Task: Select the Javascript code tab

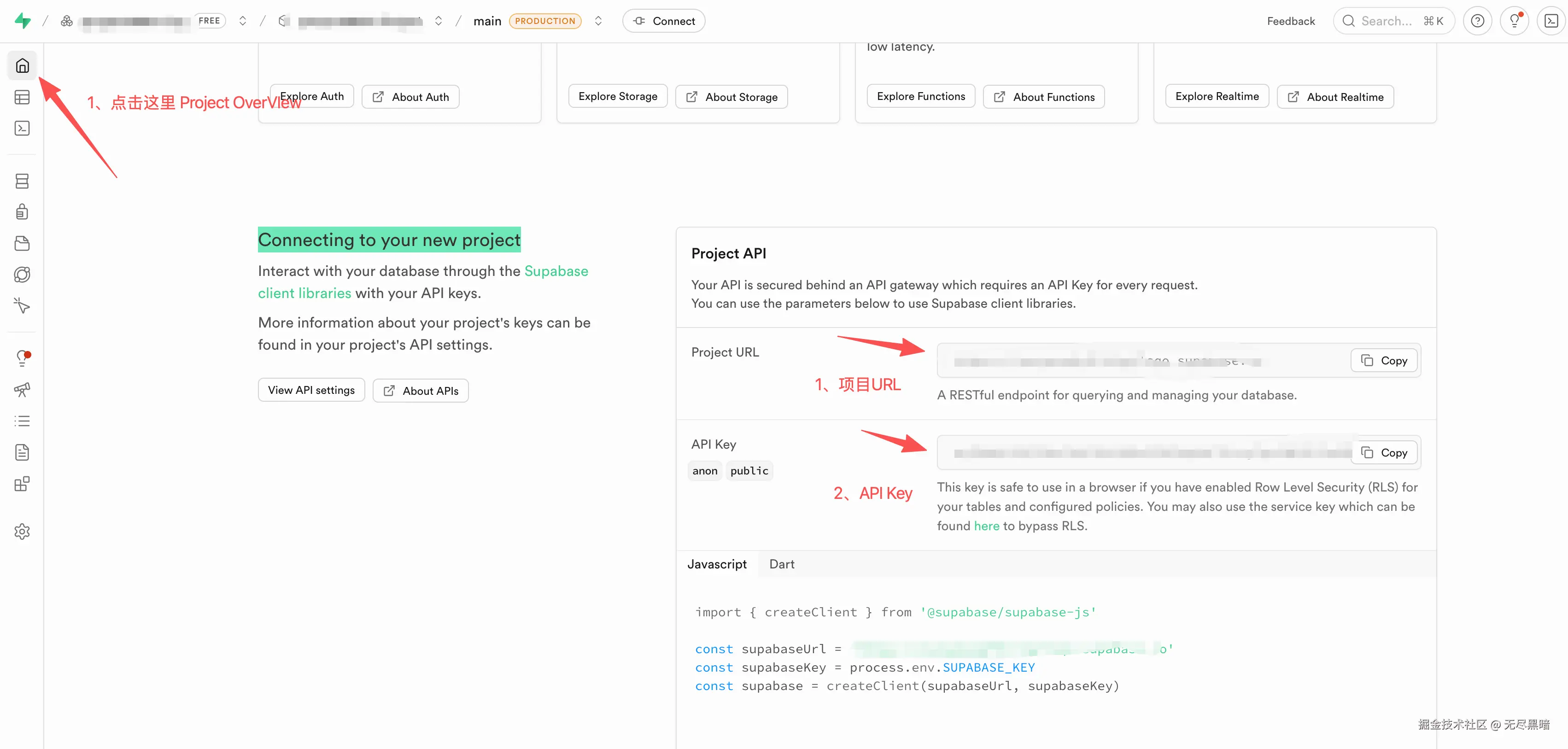Action: pyautogui.click(x=716, y=564)
